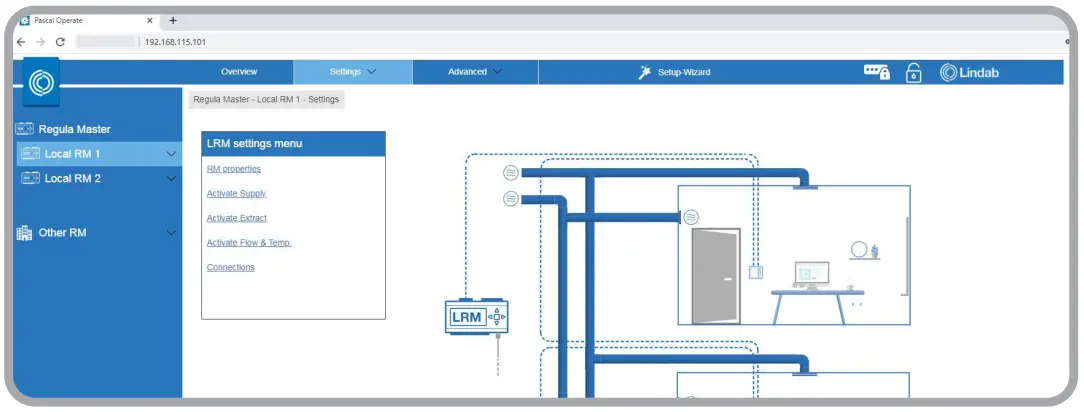This screenshot has height=412, width=1084.
Task: Click the LRM controller unit in diagram
Action: pyautogui.click(x=476, y=317)
